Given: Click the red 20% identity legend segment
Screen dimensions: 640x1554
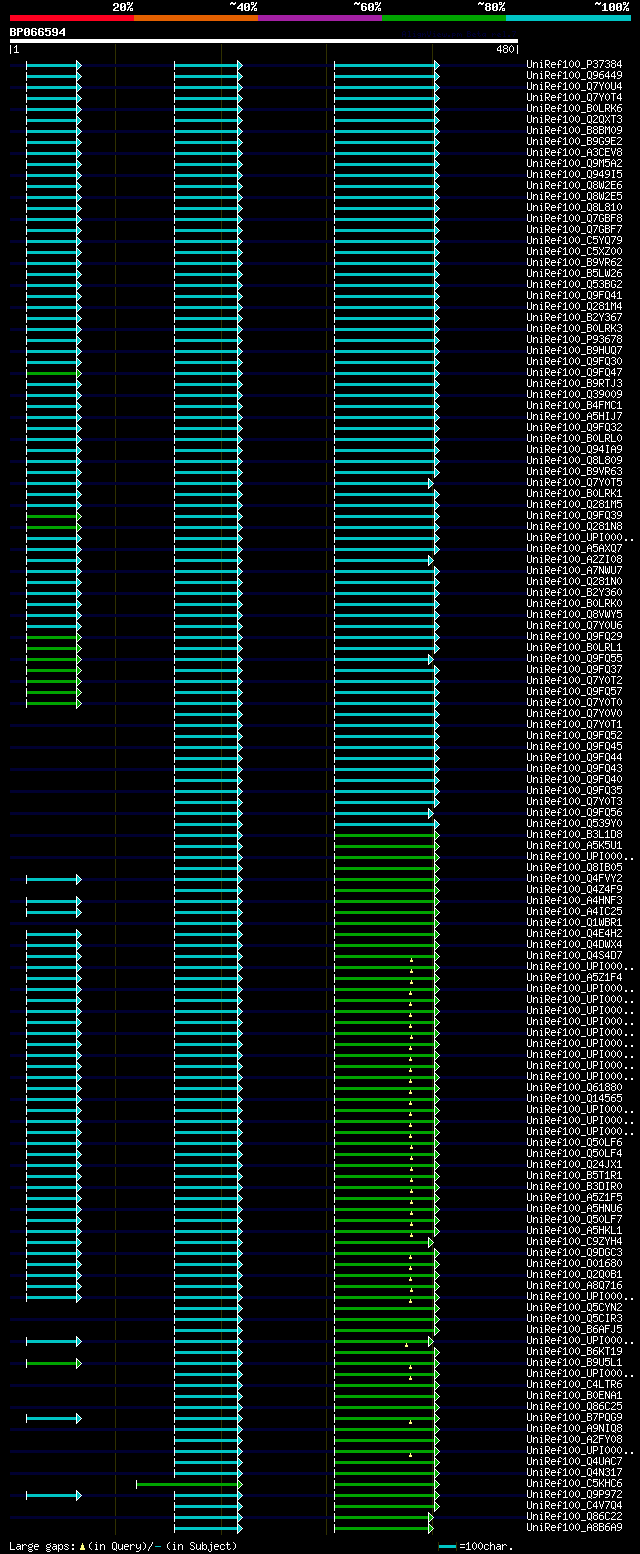Looking at the screenshot, I should (71, 18).
